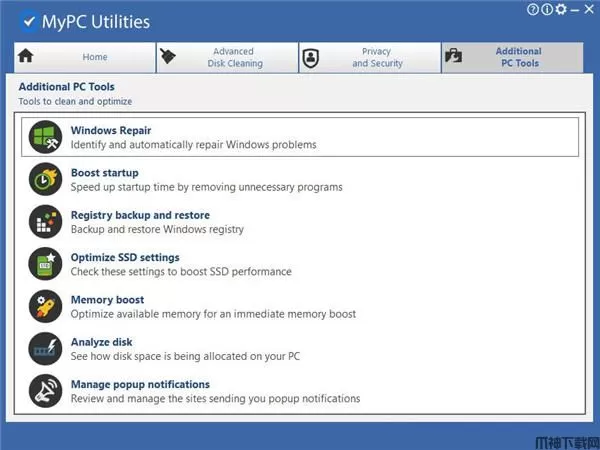Image resolution: width=600 pixels, height=450 pixels.
Task: Click 'Check these settings to boost SSD performance'
Action: tap(181, 272)
